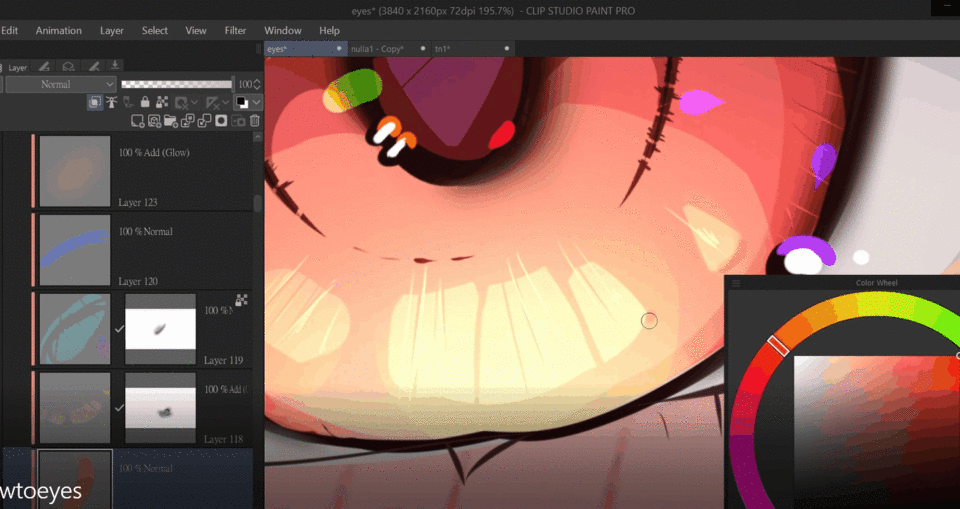The width and height of the screenshot is (960, 509).
Task: Open the Help menu
Action: coord(329,31)
